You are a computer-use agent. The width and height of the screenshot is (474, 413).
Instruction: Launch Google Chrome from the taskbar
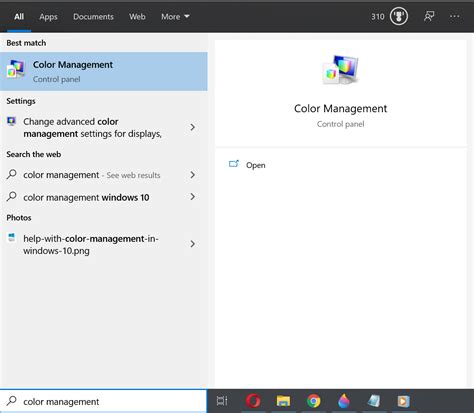click(x=313, y=401)
